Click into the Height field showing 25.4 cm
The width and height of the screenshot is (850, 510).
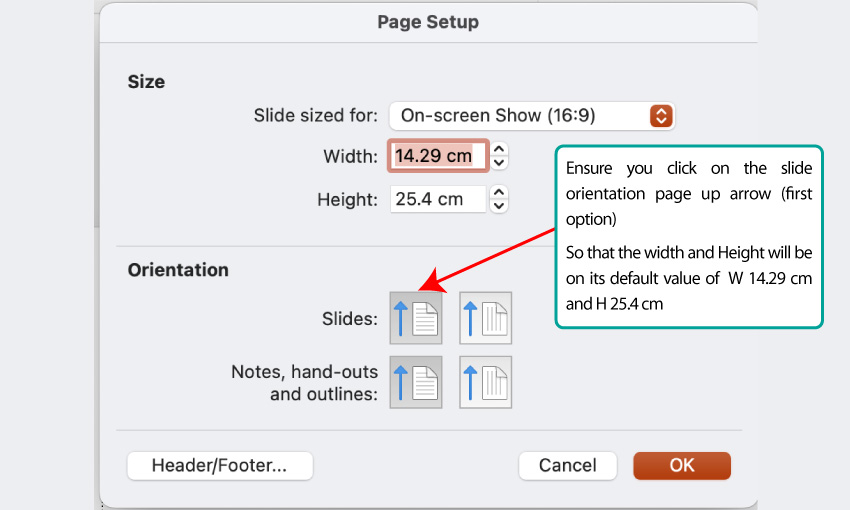coord(438,199)
